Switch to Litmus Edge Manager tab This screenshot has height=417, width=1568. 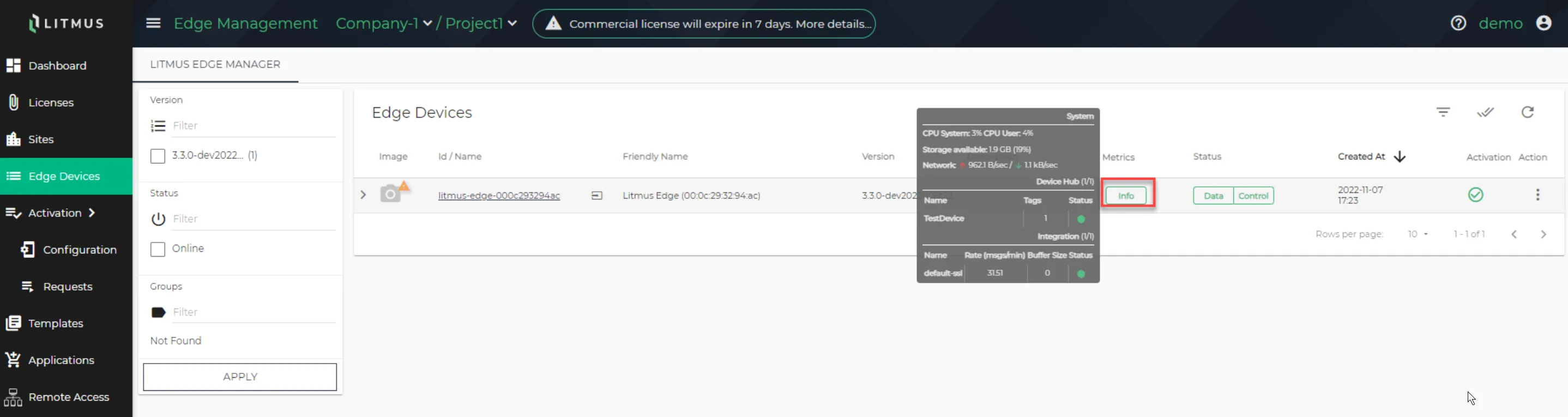(x=215, y=64)
